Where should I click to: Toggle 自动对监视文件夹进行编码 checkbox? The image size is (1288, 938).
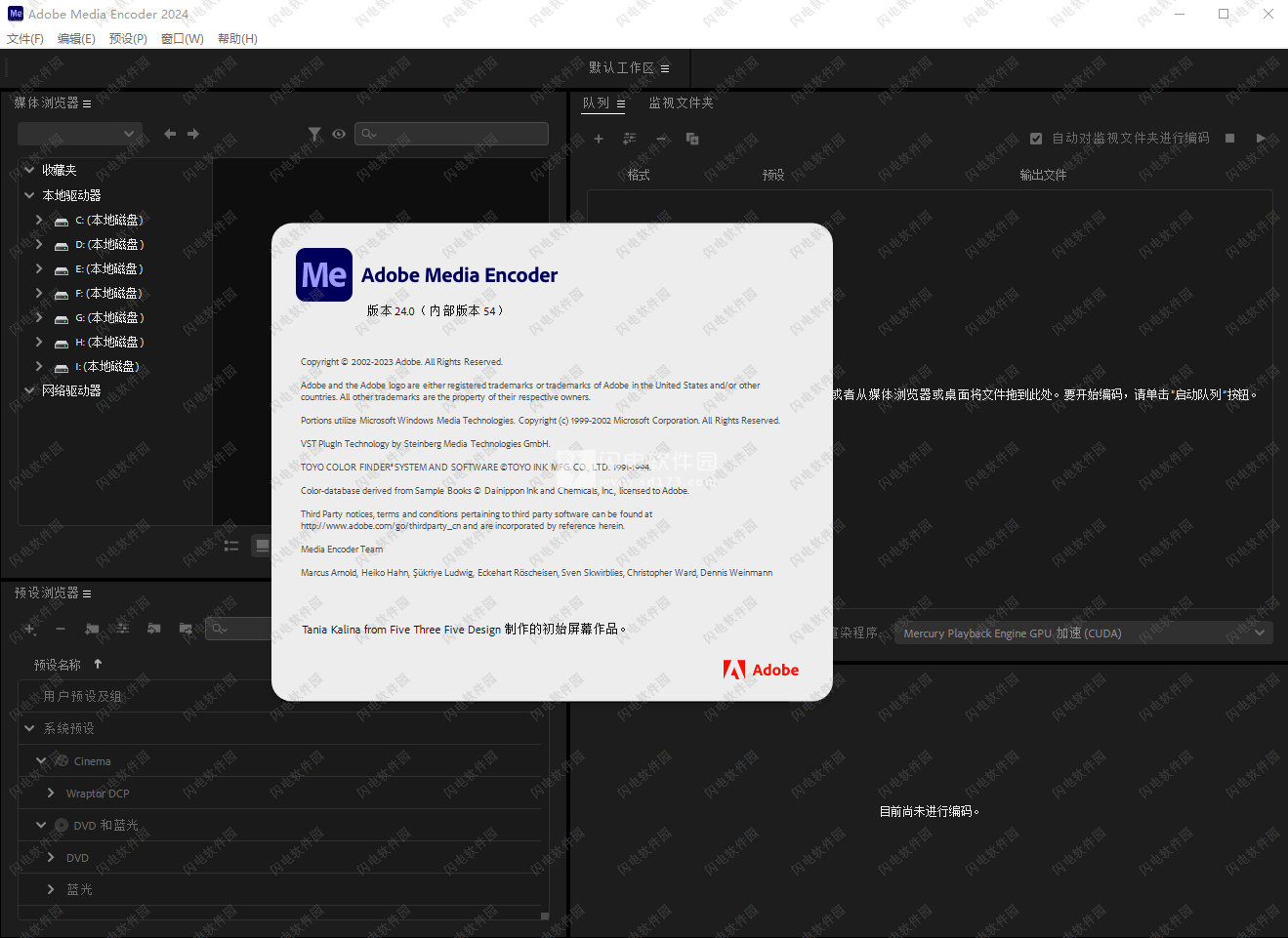(x=1036, y=139)
